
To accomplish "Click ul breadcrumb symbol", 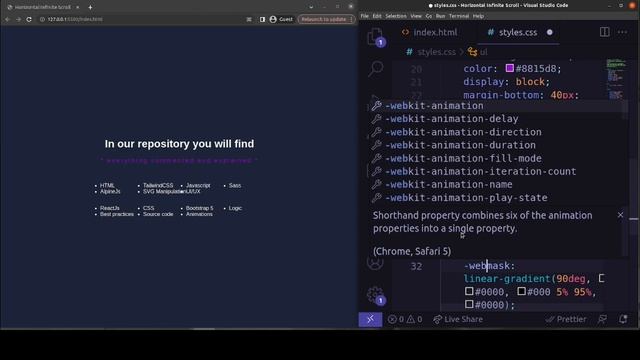I will 483,52.
